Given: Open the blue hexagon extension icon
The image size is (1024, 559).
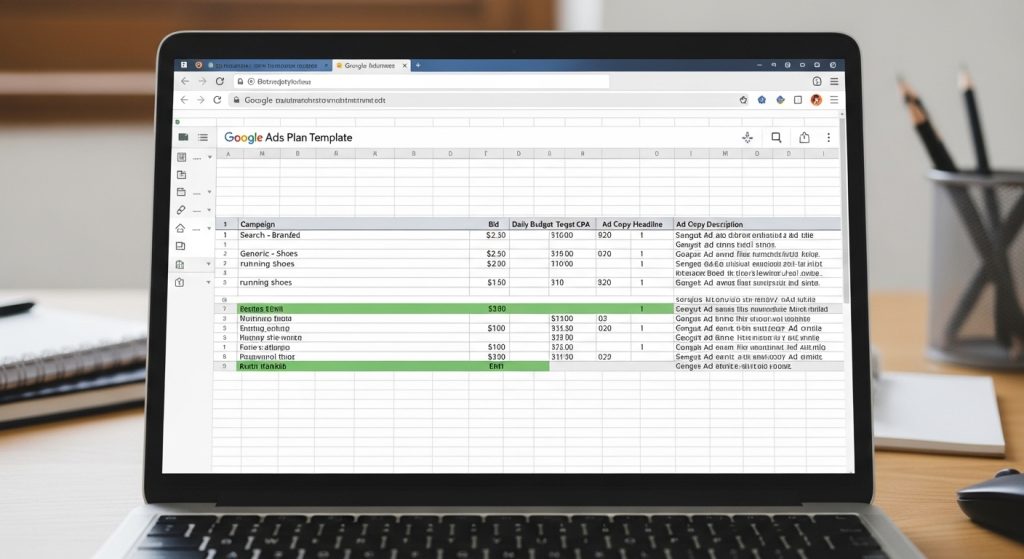Looking at the screenshot, I should pyautogui.click(x=761, y=100).
